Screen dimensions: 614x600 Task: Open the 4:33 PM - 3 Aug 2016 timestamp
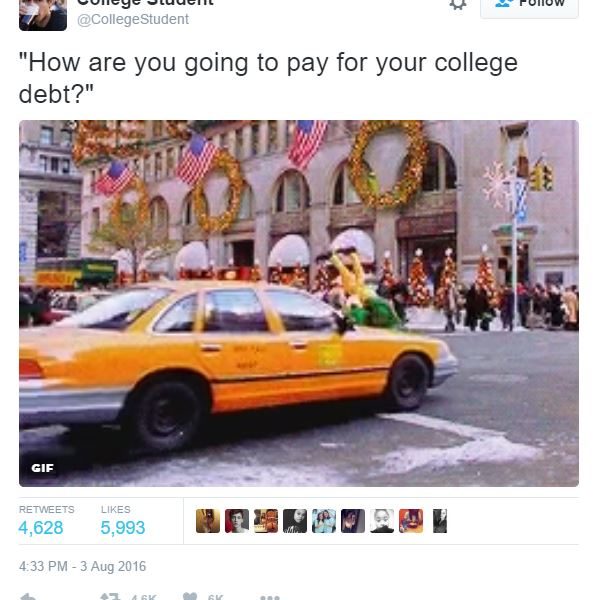(83, 566)
